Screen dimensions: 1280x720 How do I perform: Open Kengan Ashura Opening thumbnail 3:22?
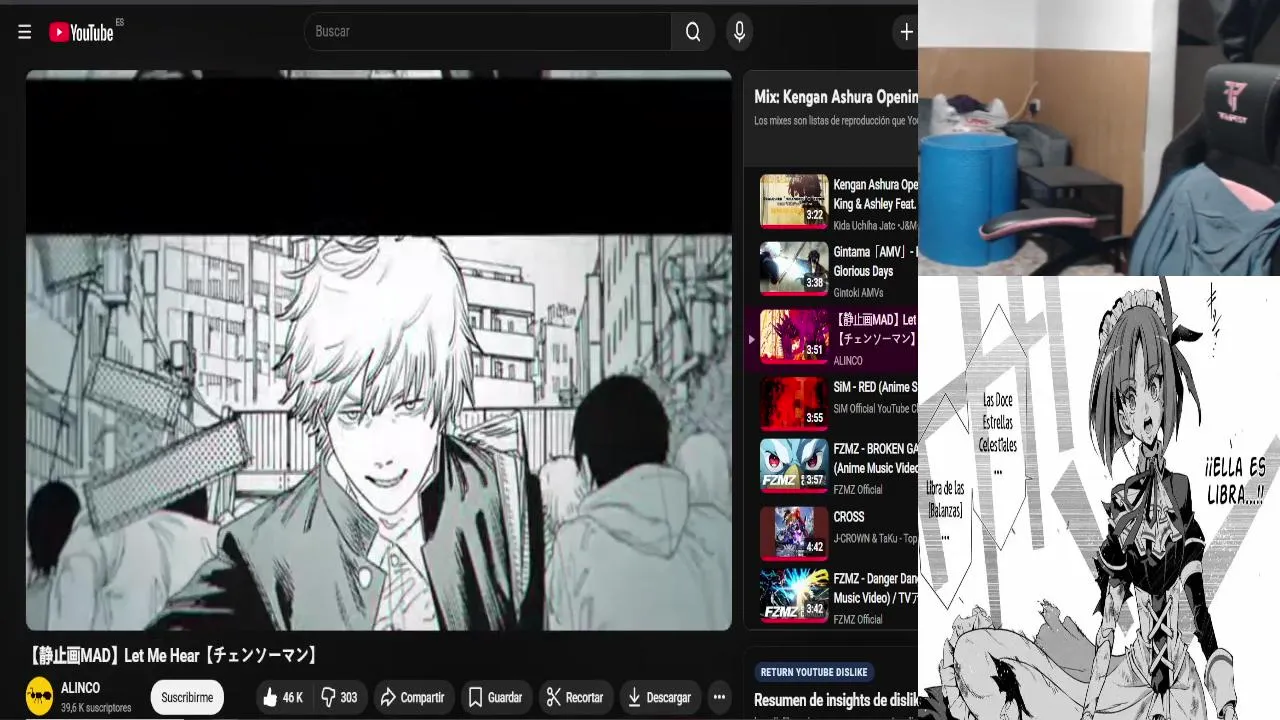point(794,200)
